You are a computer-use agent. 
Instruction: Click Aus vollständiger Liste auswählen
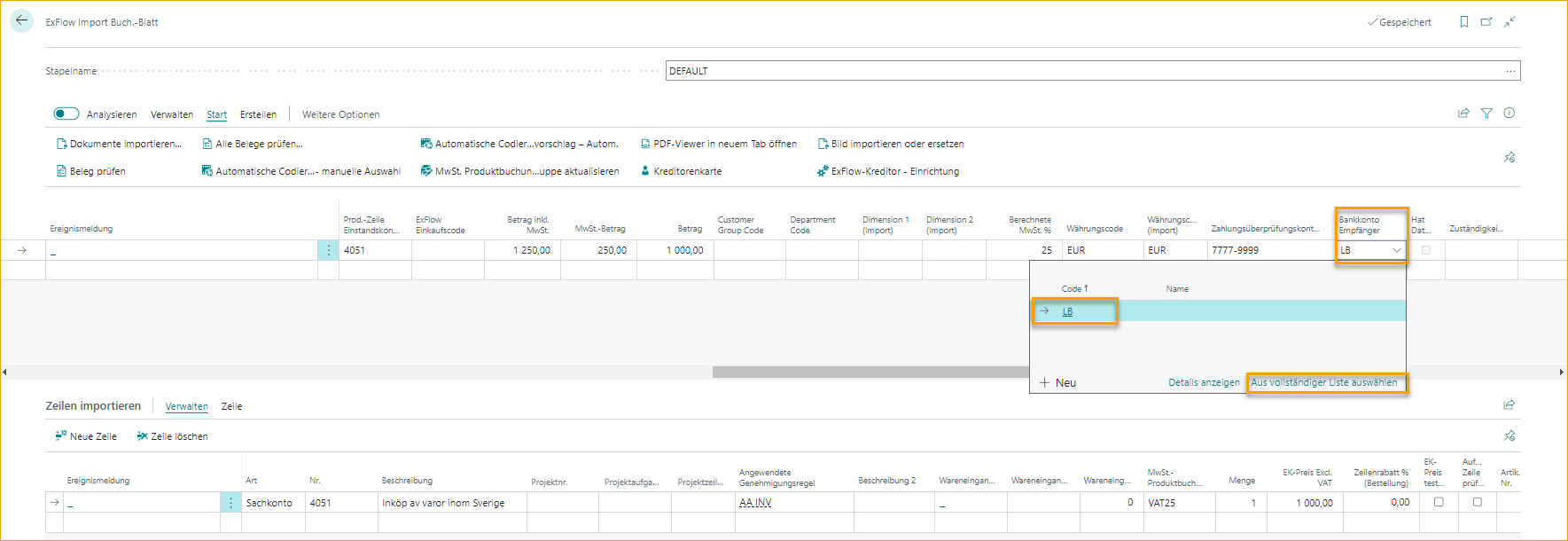[1324, 383]
